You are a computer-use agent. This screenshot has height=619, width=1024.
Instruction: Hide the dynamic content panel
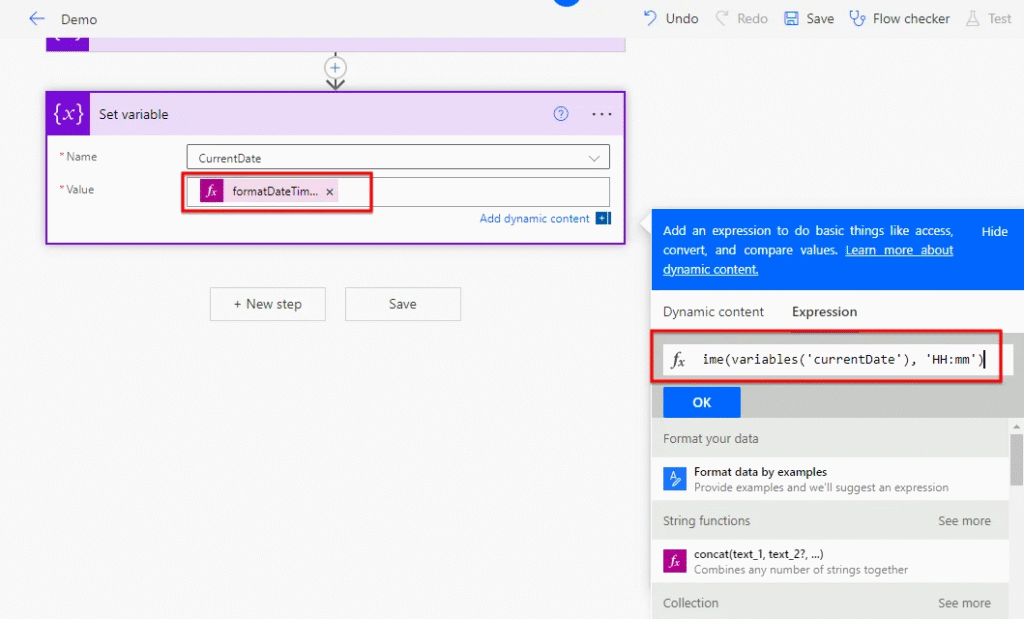994,231
